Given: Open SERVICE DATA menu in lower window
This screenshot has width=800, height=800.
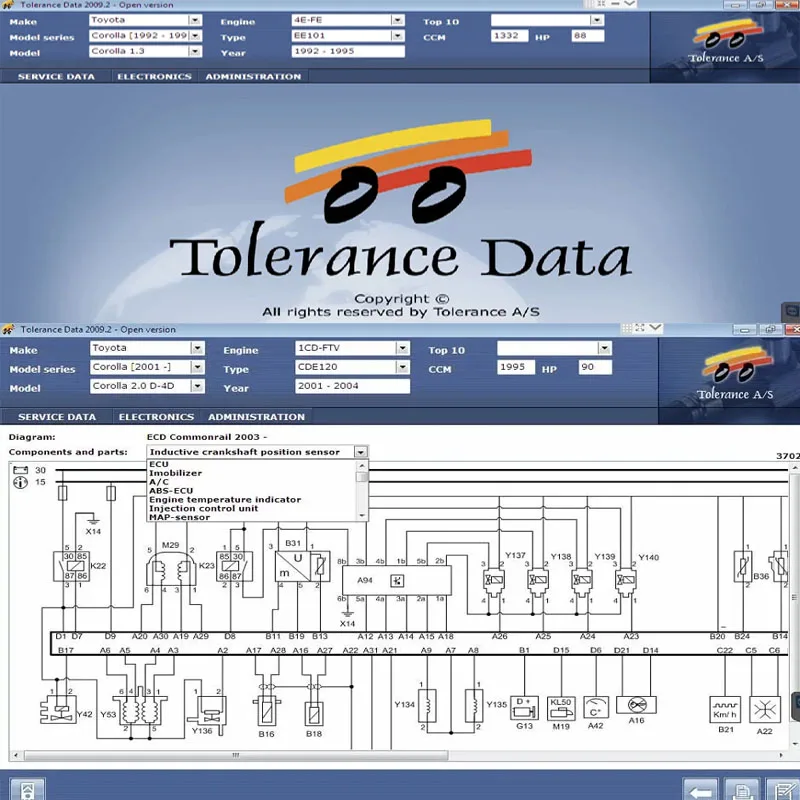Looking at the screenshot, I should (x=57, y=417).
